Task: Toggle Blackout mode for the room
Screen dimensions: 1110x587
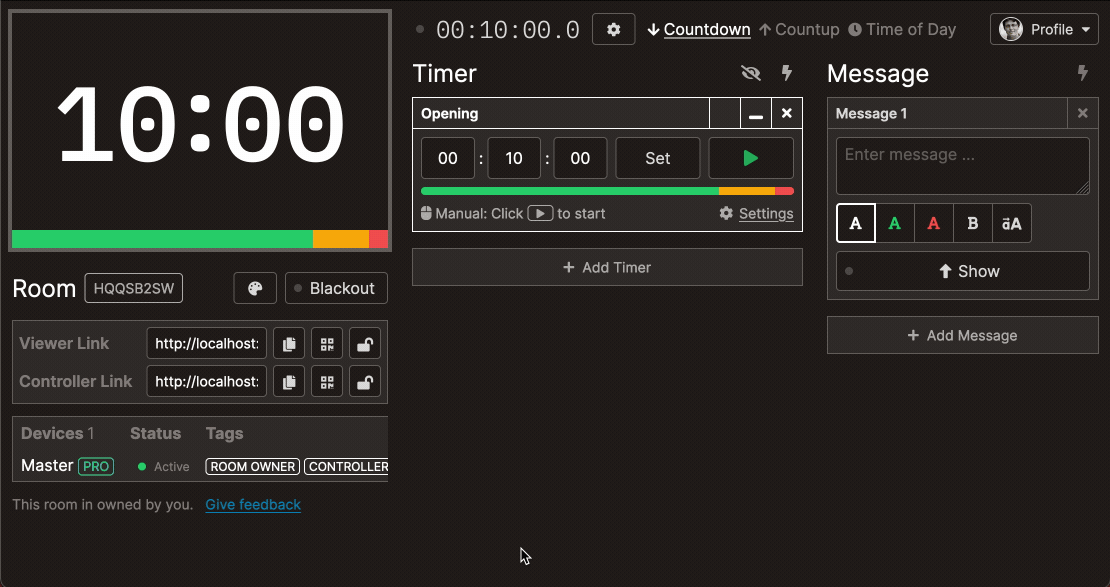Action: [336, 288]
